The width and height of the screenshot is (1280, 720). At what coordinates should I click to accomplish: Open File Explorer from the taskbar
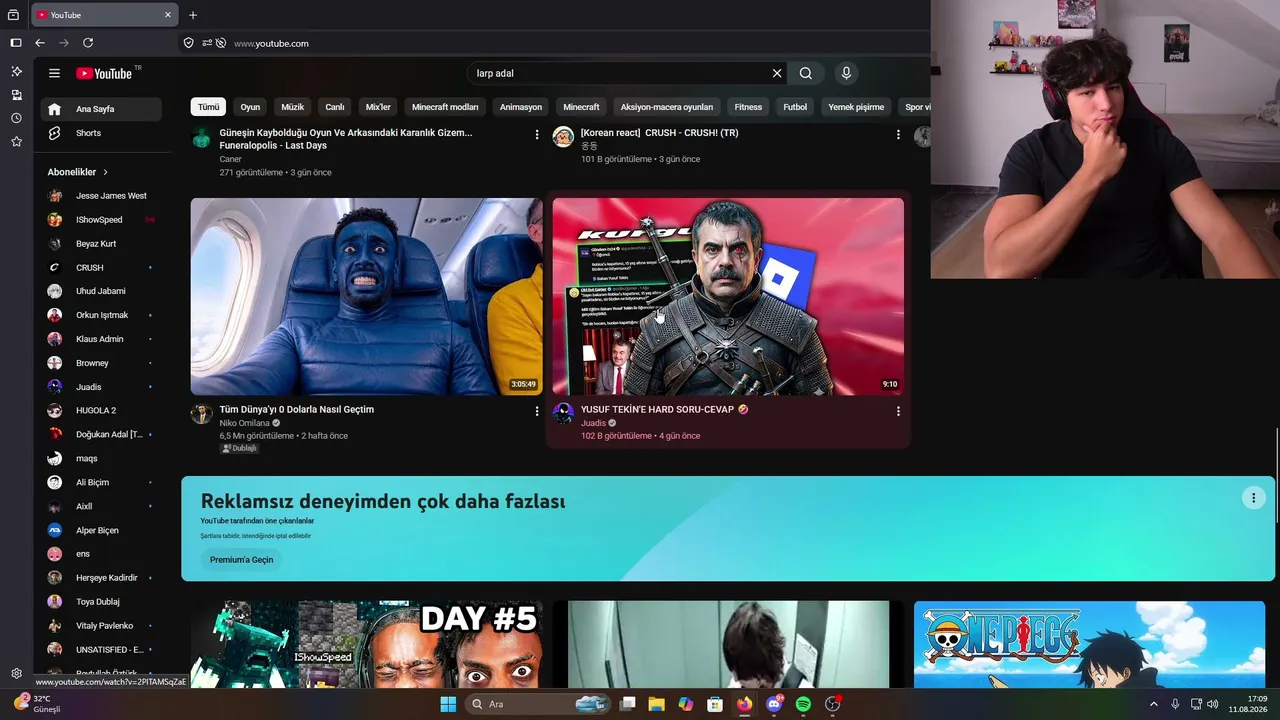pyautogui.click(x=656, y=704)
